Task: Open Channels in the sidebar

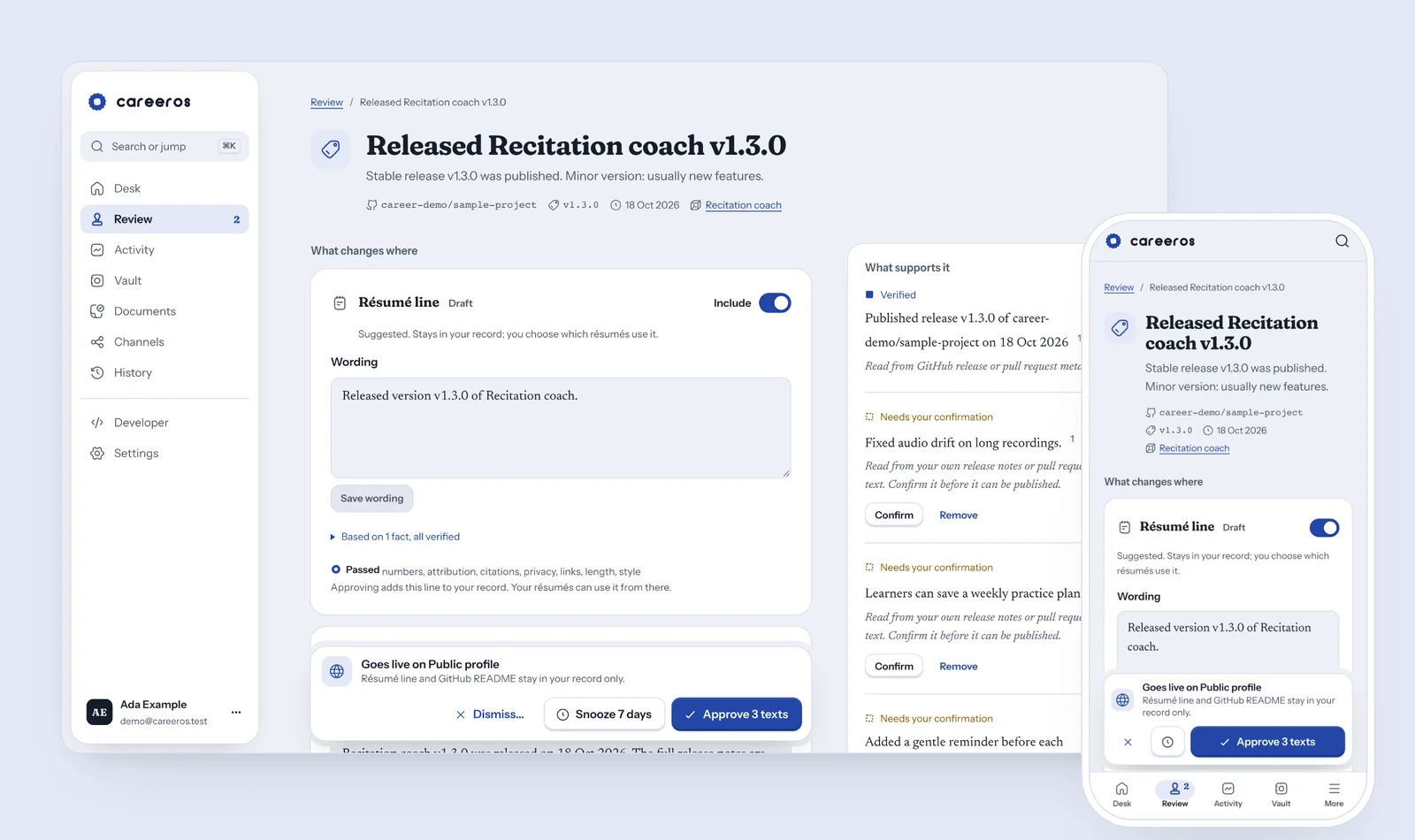Action: (x=164, y=342)
